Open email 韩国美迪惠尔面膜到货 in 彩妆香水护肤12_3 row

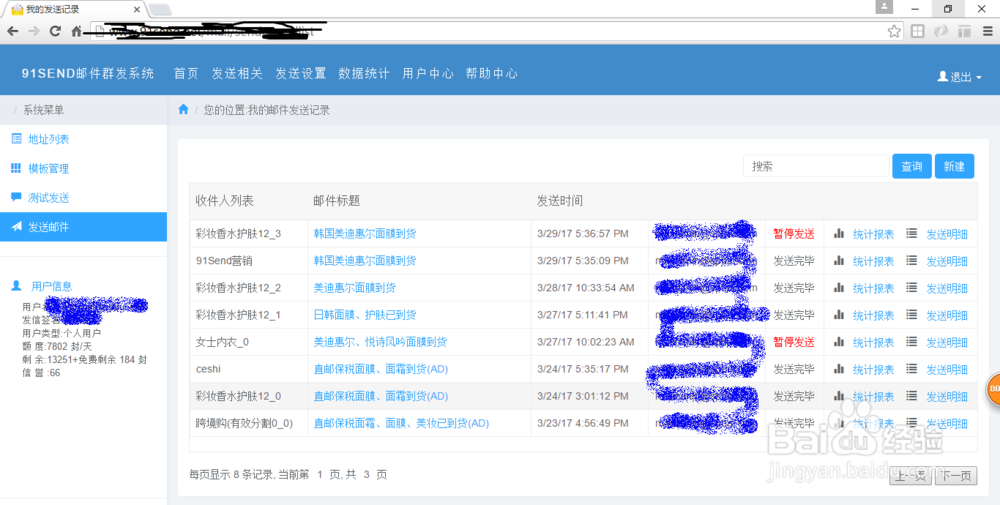click(x=365, y=233)
